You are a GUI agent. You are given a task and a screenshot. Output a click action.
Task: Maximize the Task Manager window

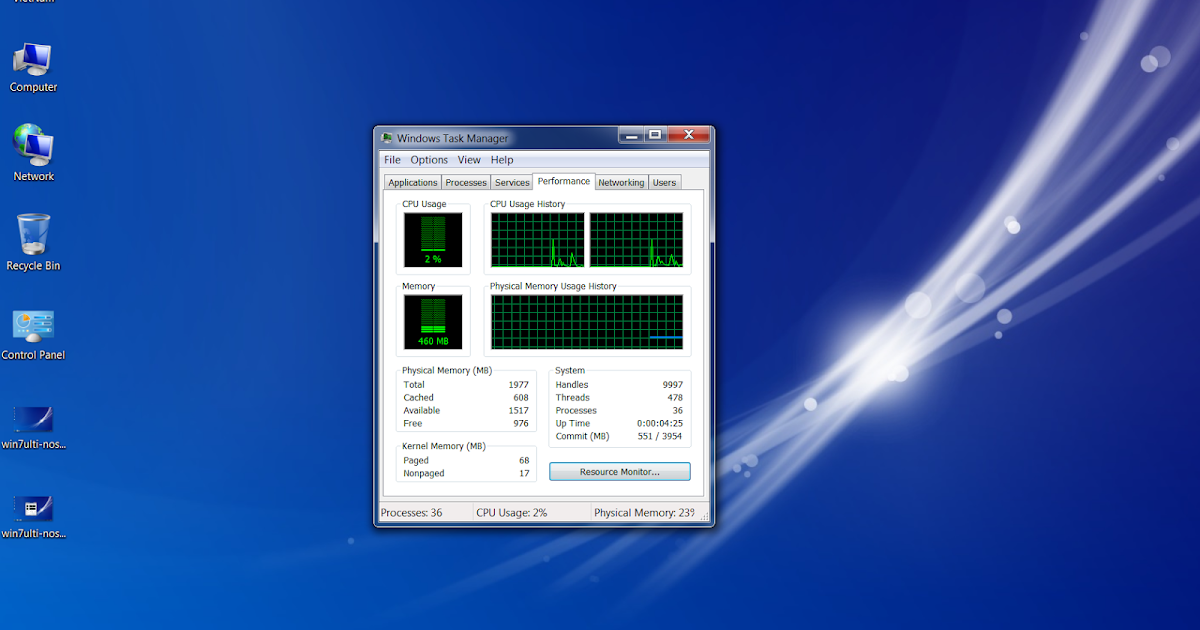click(654, 134)
